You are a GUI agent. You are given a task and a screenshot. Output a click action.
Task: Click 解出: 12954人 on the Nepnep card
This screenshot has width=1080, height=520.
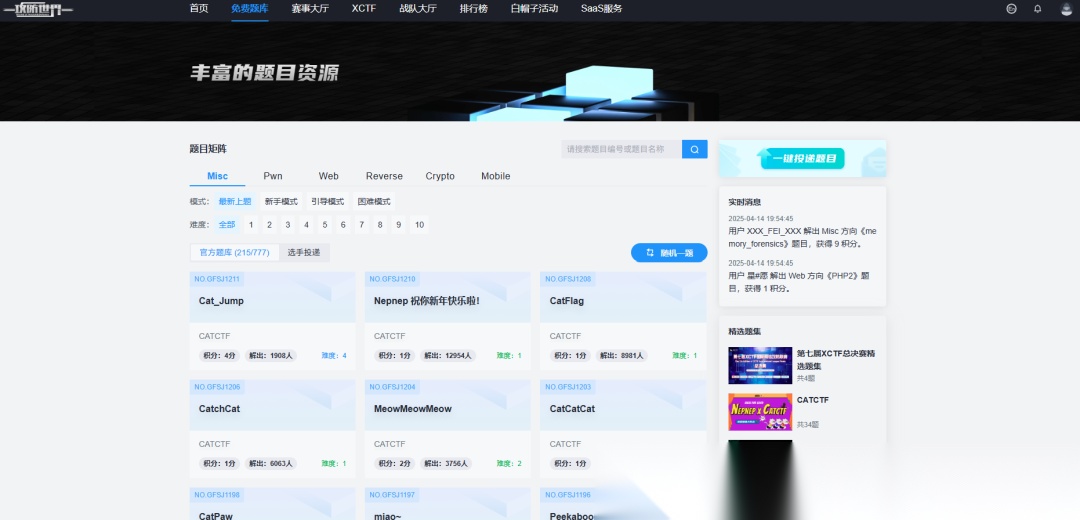(x=448, y=356)
